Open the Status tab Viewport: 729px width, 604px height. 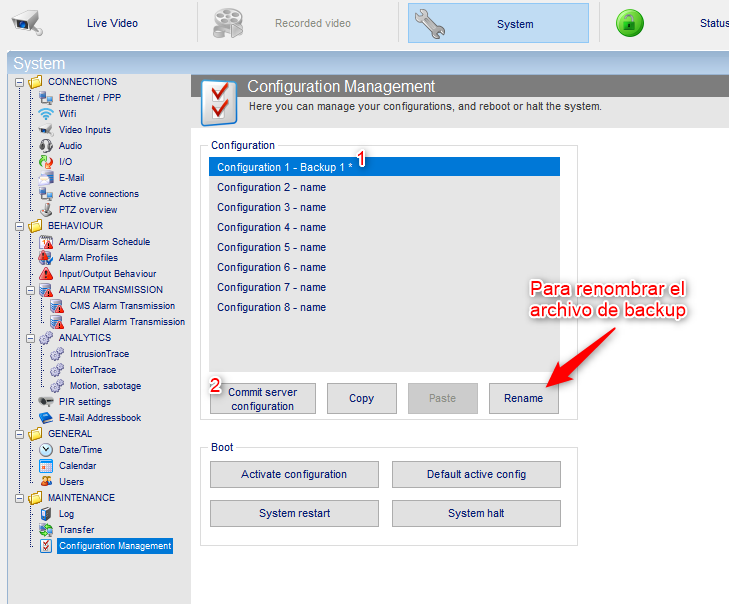click(714, 23)
